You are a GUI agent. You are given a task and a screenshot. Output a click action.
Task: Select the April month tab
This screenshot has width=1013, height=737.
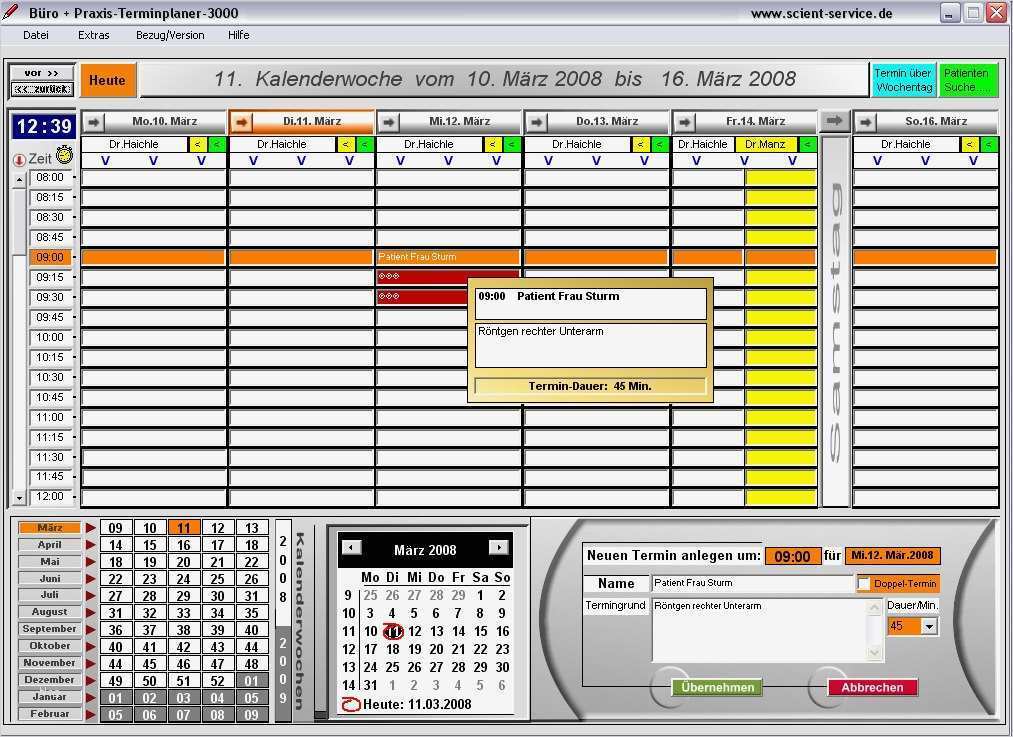(49, 545)
